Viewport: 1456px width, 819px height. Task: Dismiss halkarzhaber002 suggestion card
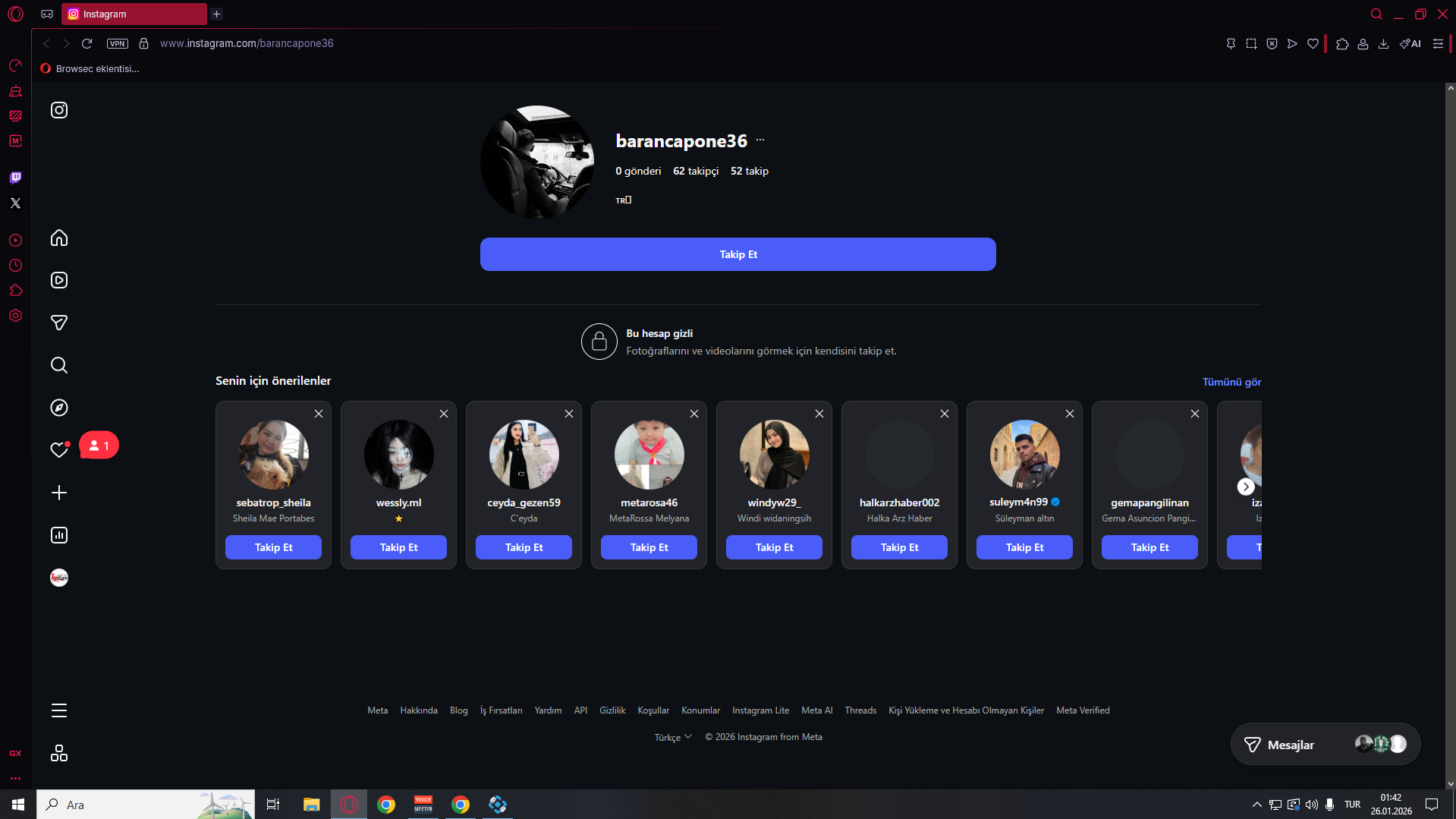point(945,414)
